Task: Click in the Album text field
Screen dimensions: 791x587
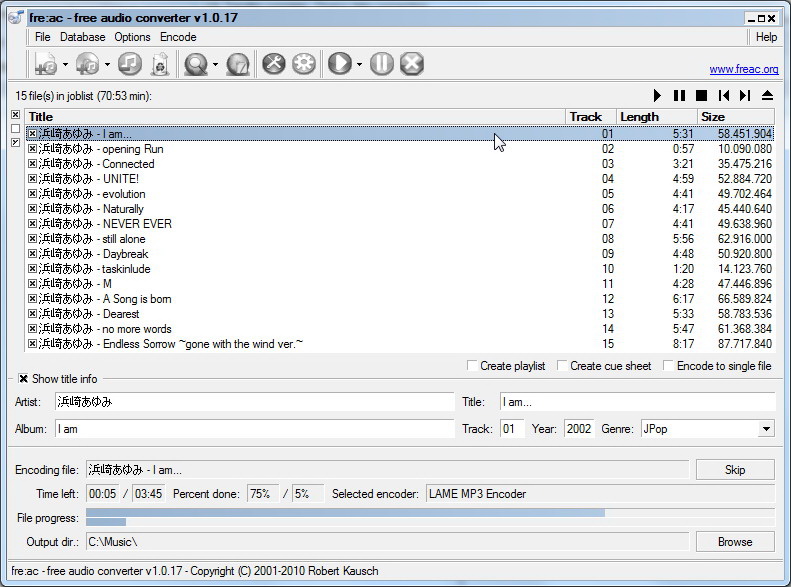Action: [254, 429]
